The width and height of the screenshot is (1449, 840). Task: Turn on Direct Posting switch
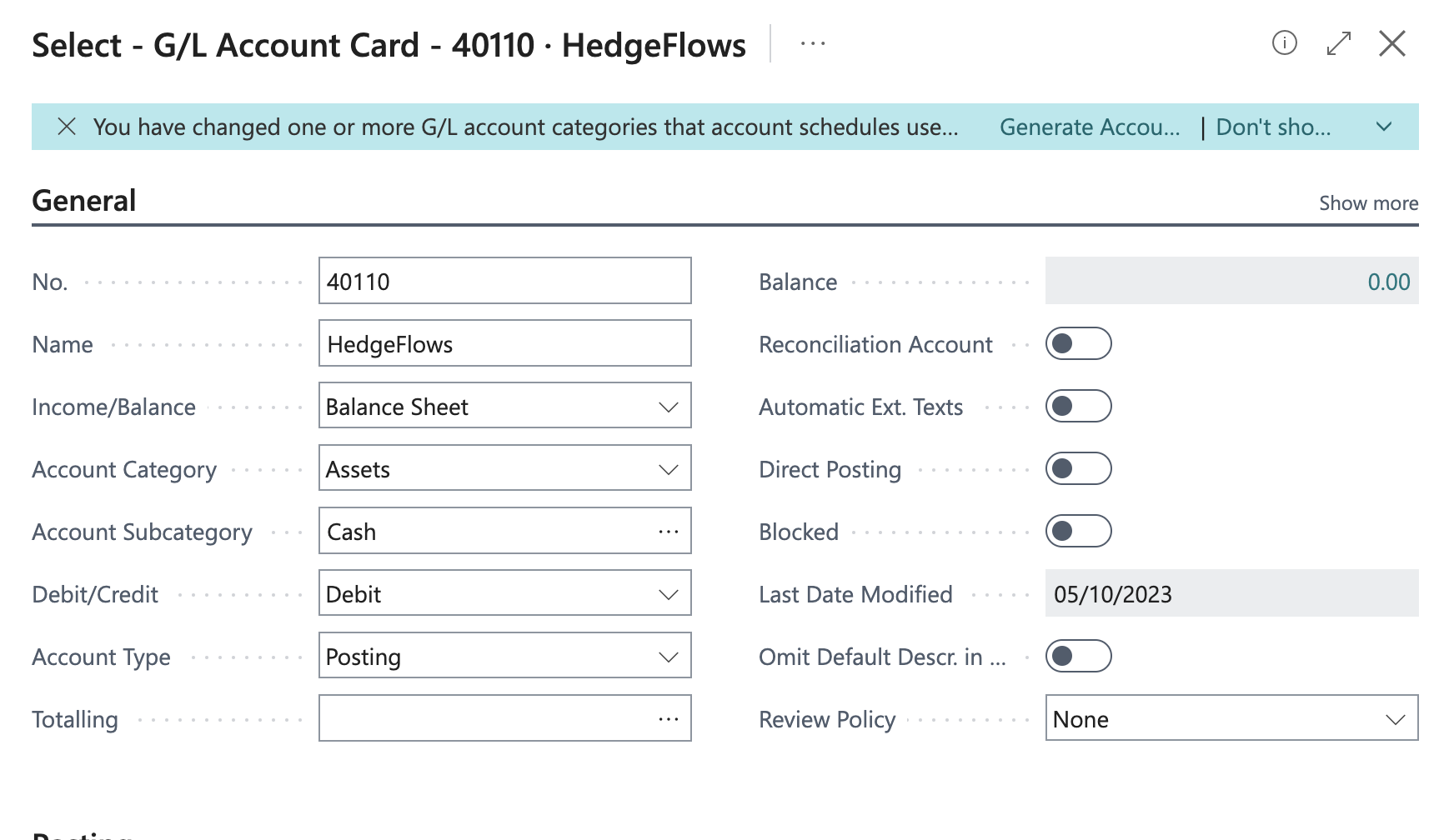point(1078,468)
